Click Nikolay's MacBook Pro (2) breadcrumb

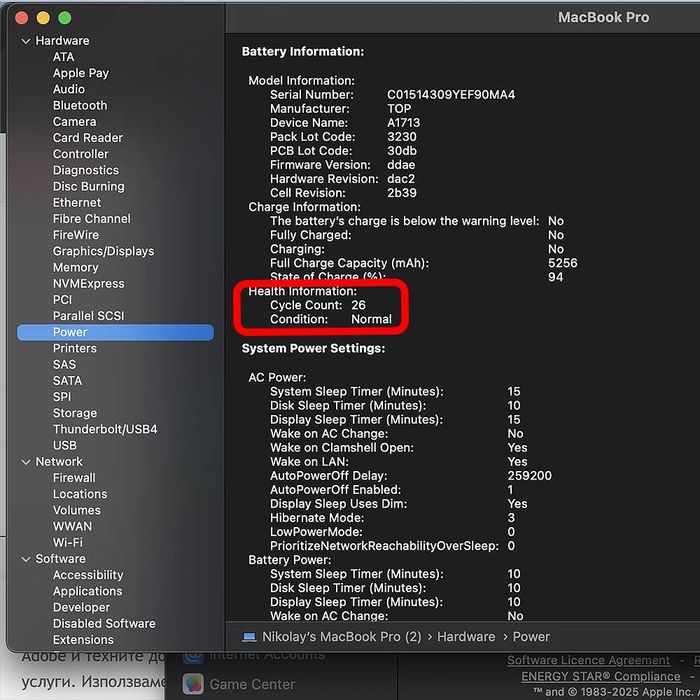click(x=342, y=637)
